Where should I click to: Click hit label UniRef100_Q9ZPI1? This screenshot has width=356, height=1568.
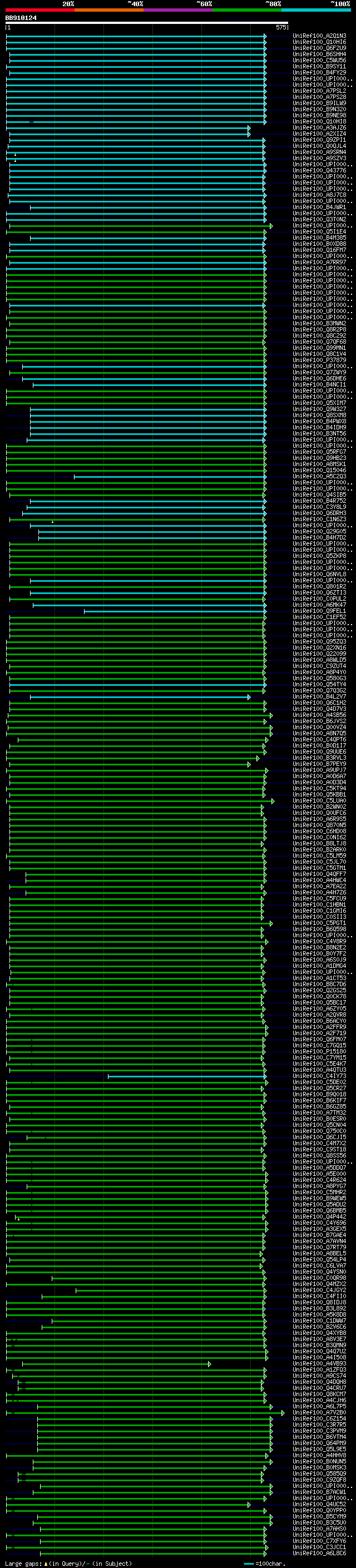tap(319, 140)
